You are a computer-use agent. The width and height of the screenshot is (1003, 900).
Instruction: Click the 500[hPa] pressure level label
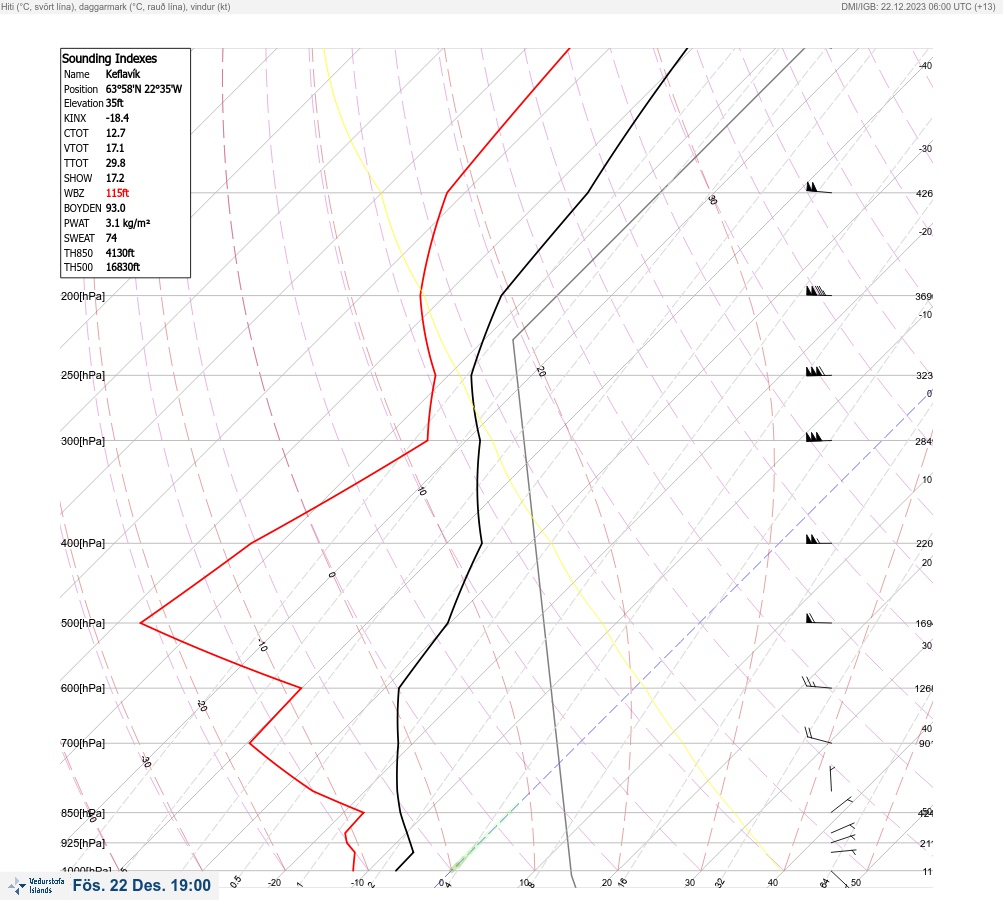83,623
